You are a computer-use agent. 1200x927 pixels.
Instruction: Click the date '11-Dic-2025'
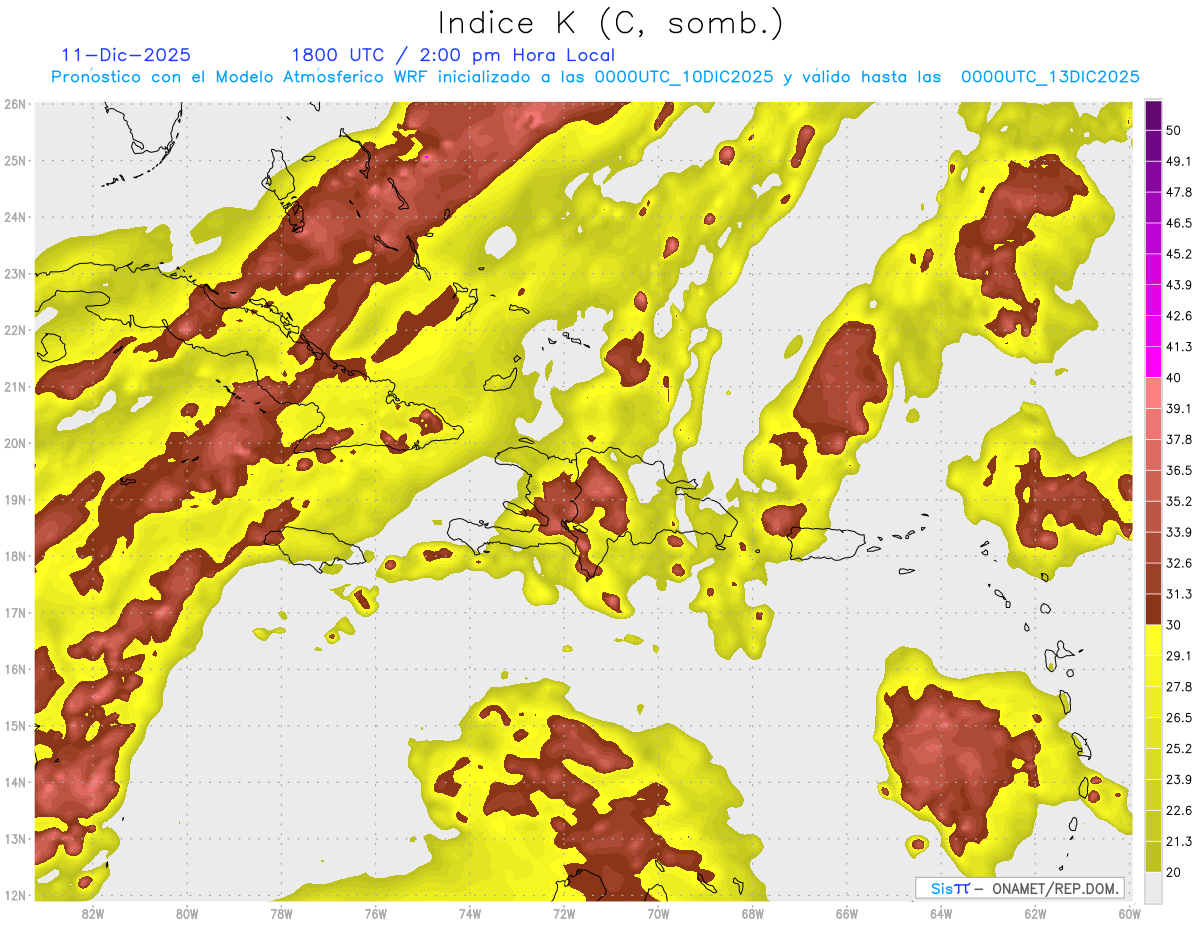pyautogui.click(x=126, y=55)
